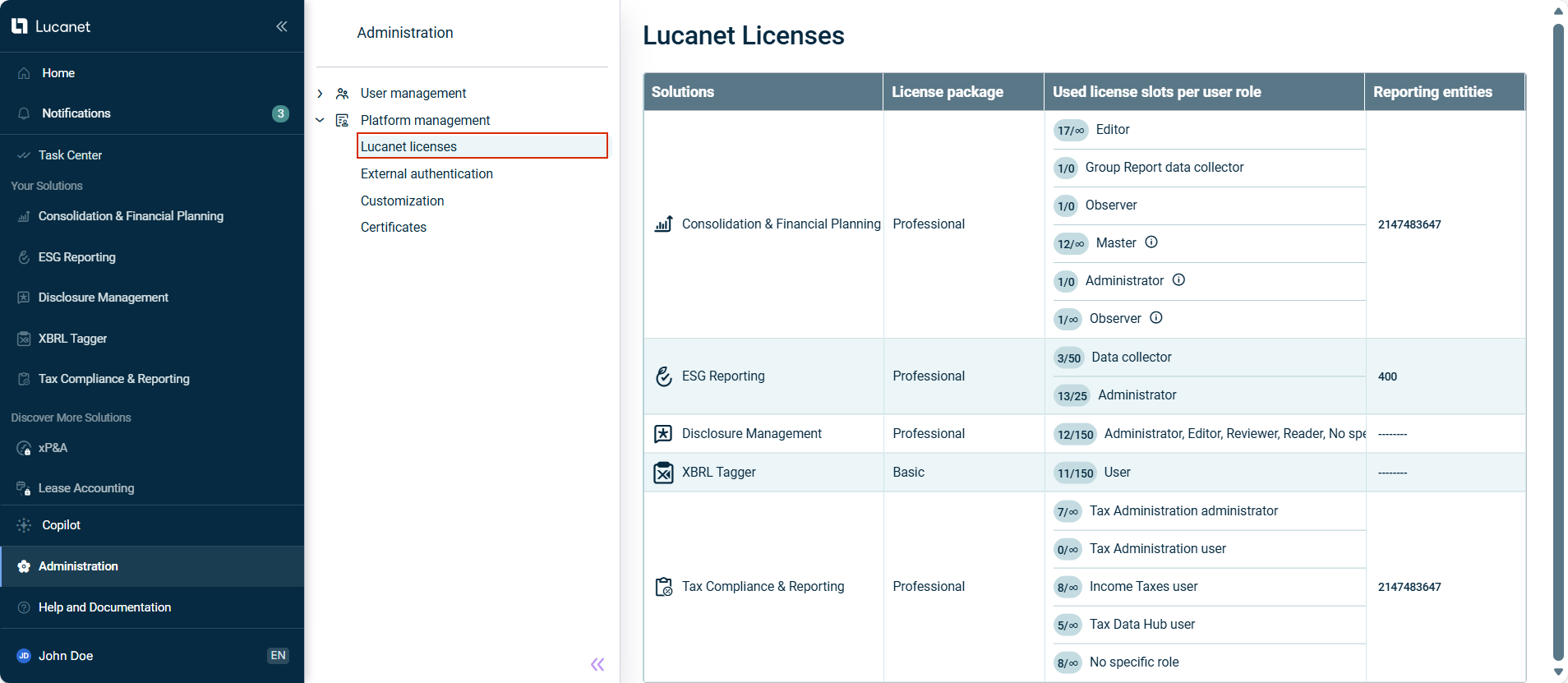Screen dimensions: 1568x683
Task: Click the info icon beside Administrator role
Action: [1178, 280]
